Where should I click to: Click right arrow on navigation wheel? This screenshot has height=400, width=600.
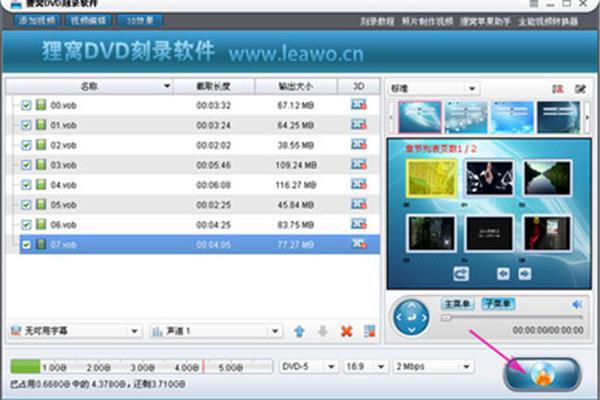pyautogui.click(x=424, y=317)
